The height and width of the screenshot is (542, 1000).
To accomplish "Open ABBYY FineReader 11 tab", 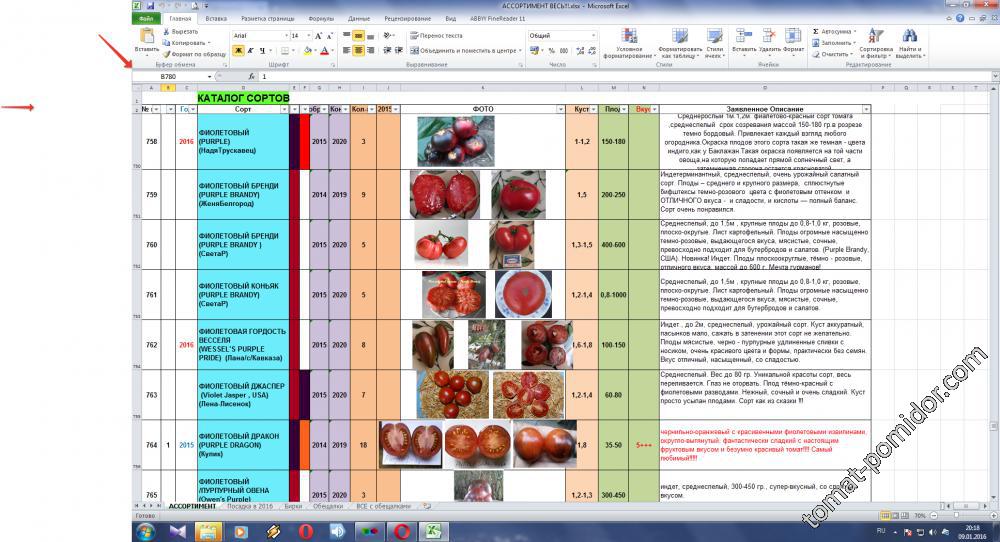I will coord(497,18).
